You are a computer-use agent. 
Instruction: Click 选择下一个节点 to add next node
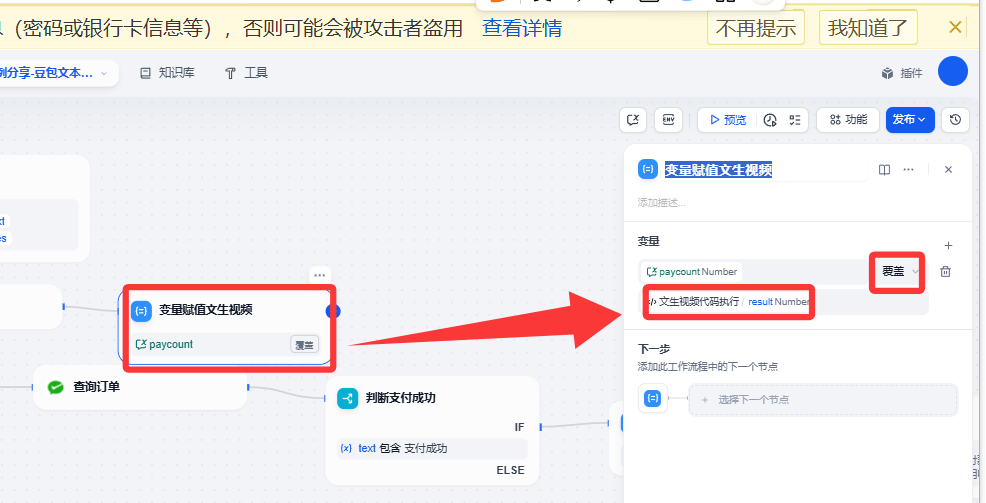823,399
